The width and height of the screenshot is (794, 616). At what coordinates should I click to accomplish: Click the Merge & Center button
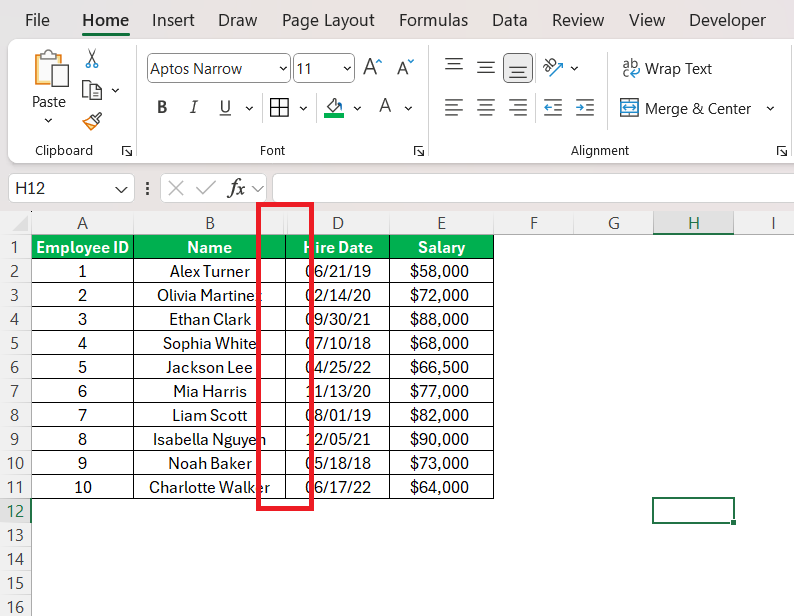click(x=685, y=108)
